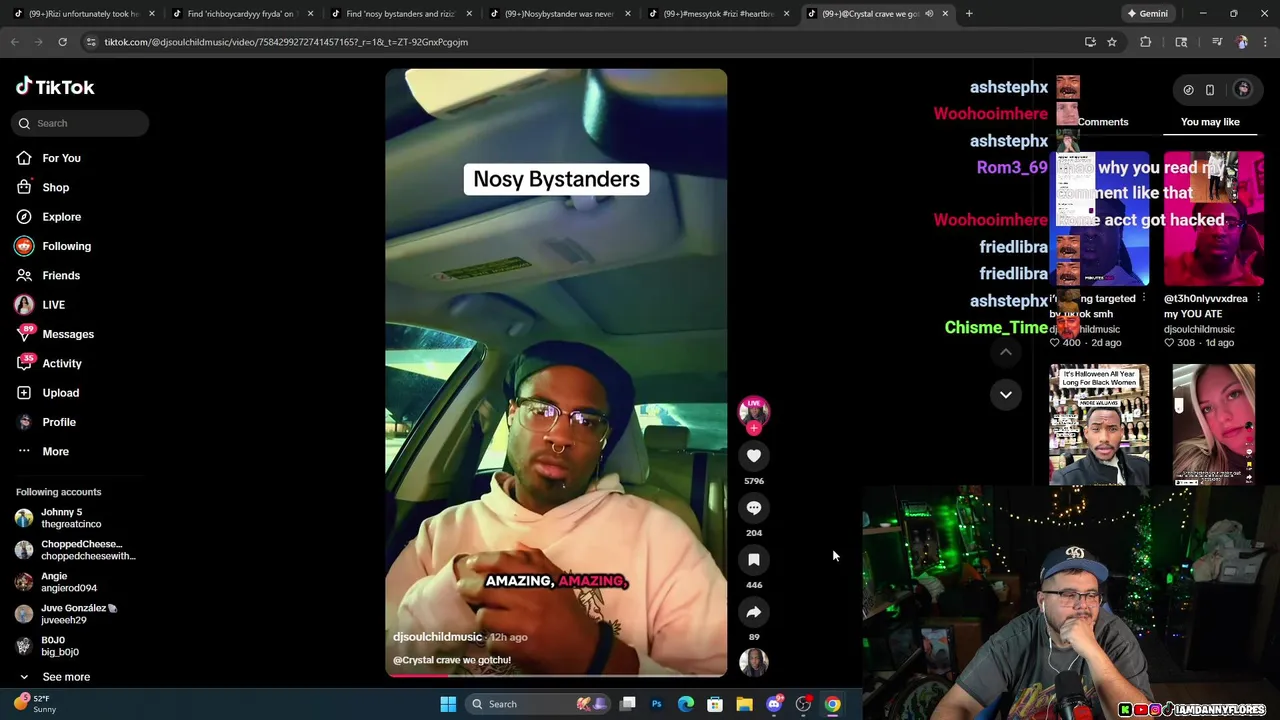Open OBS Studio from taskbar
Viewport: 1280px width, 720px height.
[x=803, y=704]
